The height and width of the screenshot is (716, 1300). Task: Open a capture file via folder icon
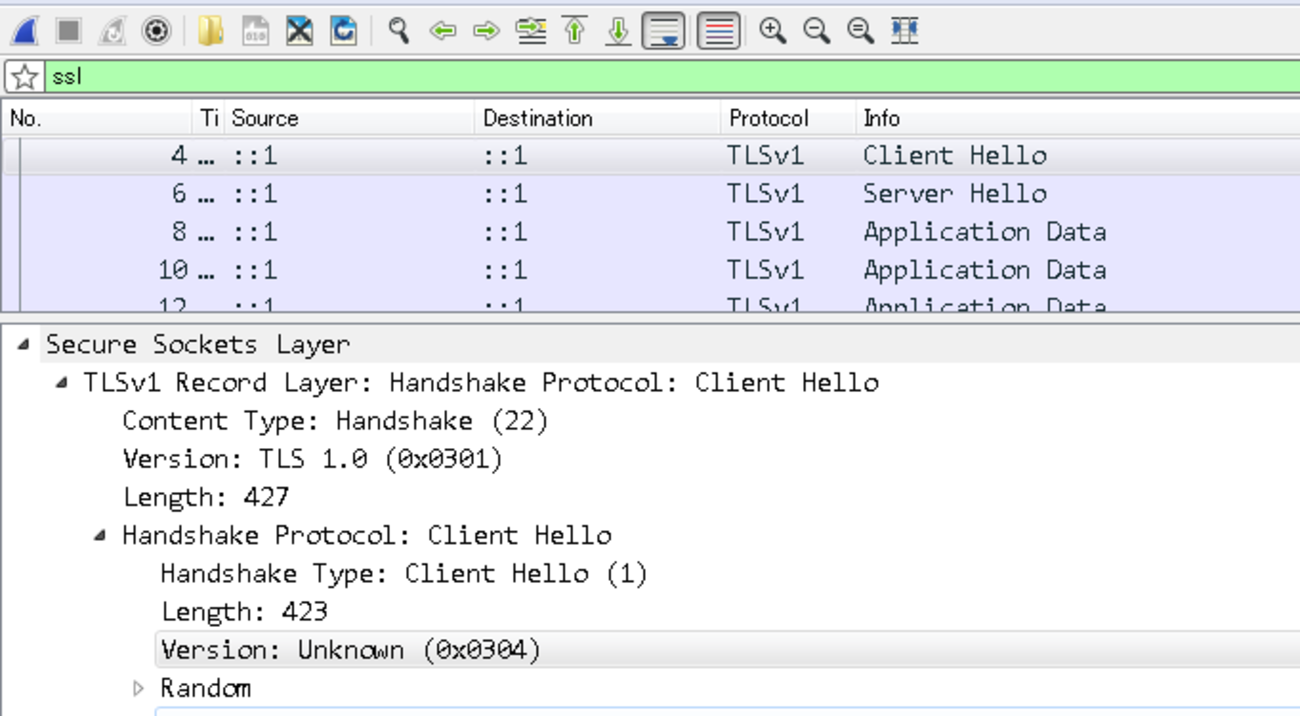coord(210,31)
